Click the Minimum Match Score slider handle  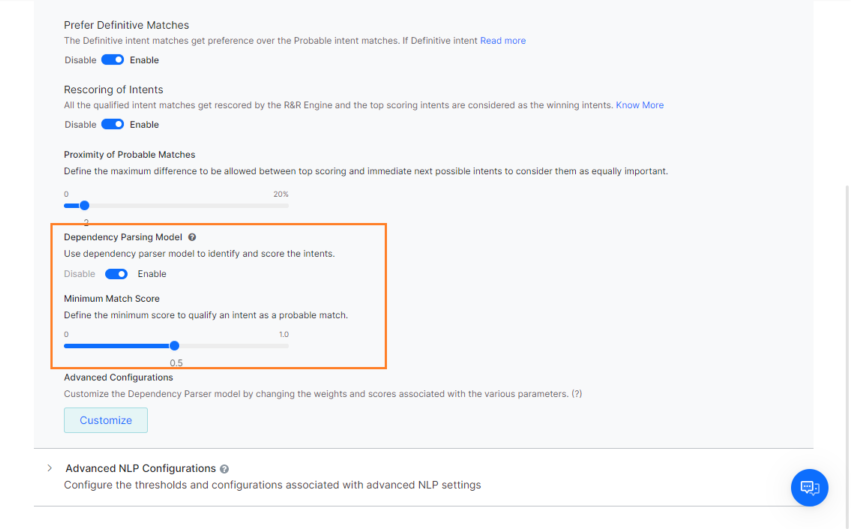(x=174, y=346)
